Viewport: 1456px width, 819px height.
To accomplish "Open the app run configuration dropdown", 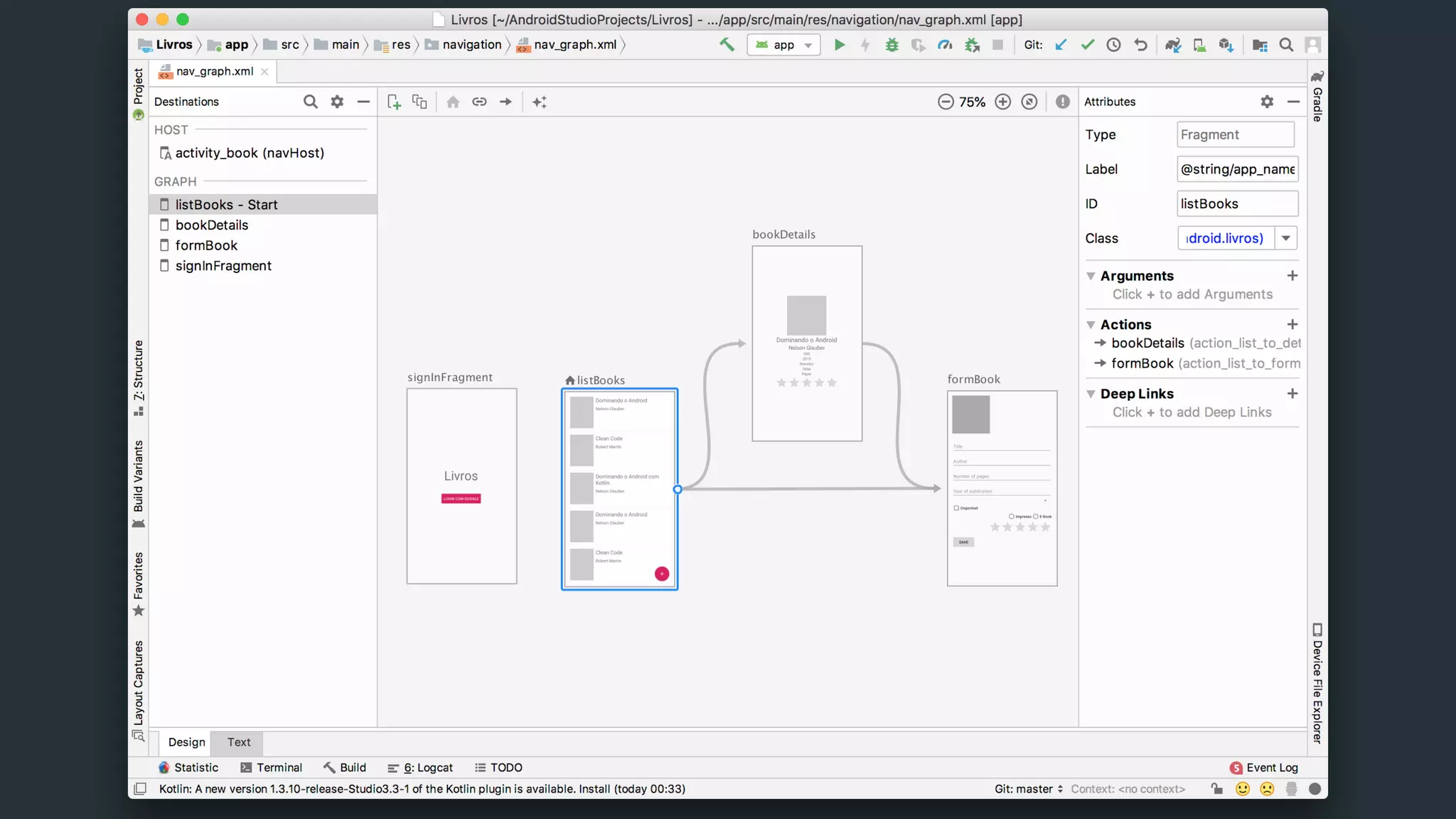I will click(x=784, y=45).
